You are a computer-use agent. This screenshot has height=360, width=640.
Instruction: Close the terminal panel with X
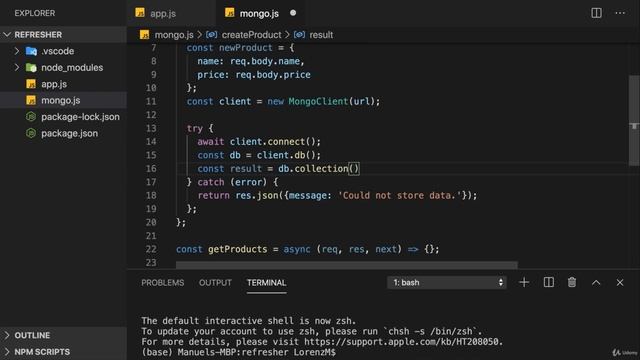click(620, 282)
